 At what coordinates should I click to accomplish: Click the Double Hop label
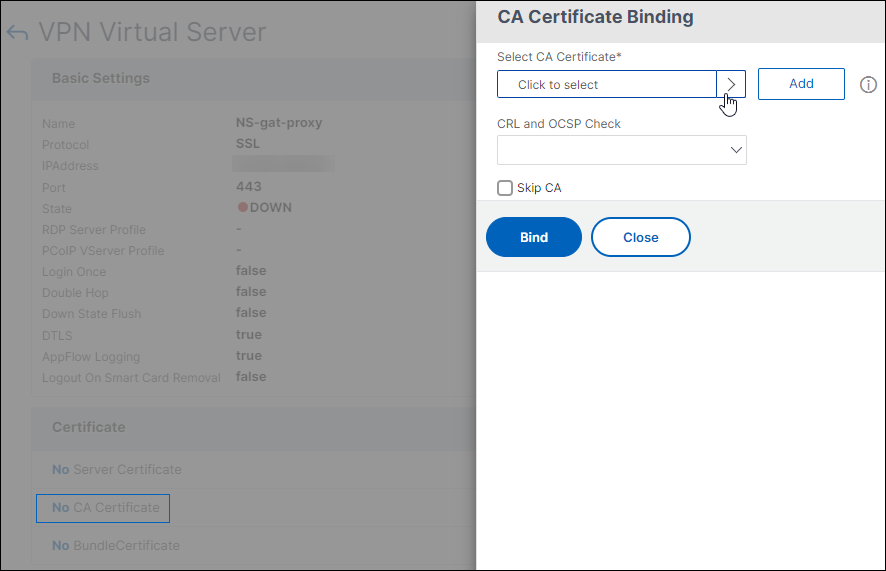tap(75, 293)
